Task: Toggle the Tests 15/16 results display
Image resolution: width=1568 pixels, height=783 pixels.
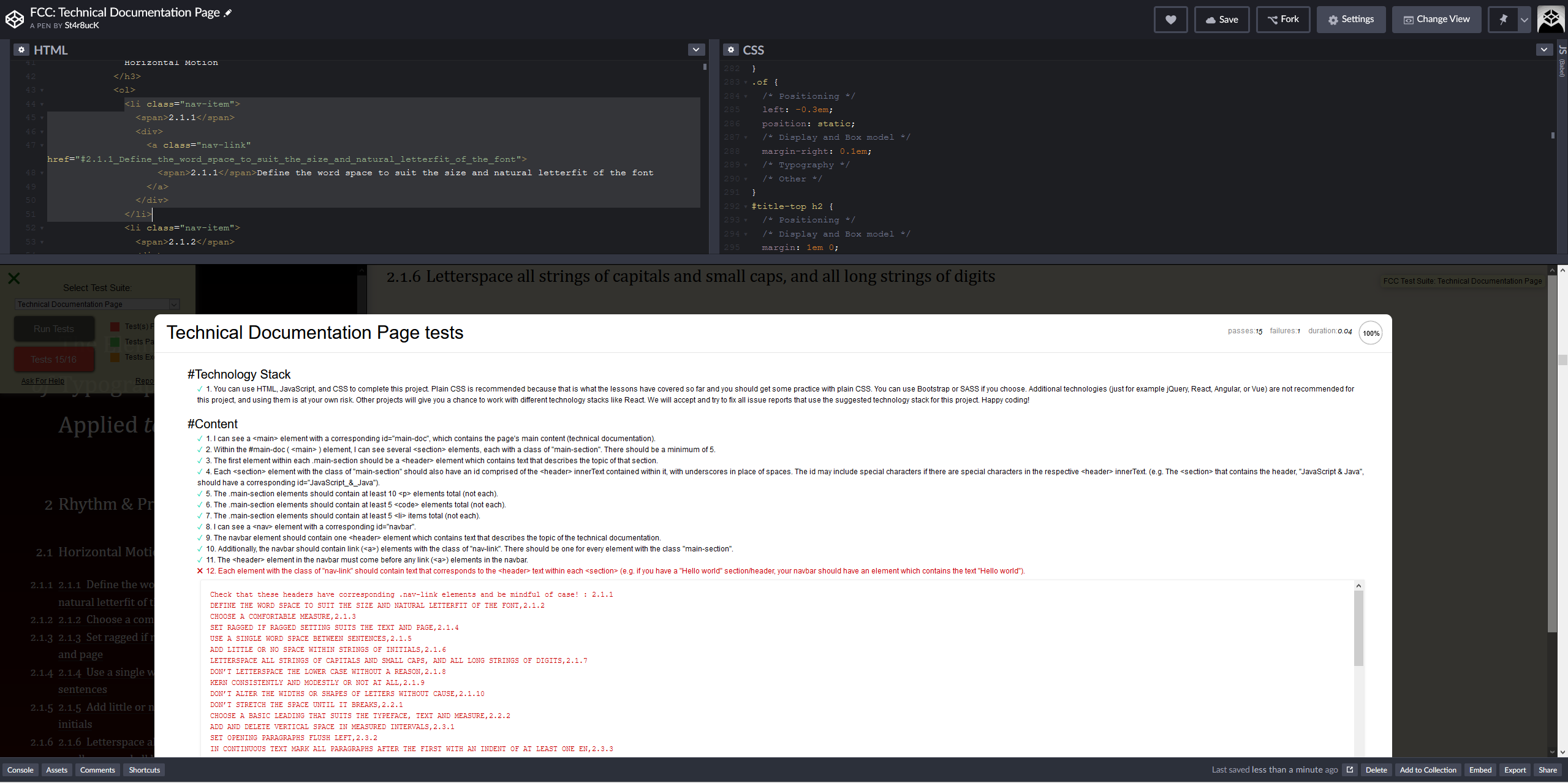Action: click(53, 358)
